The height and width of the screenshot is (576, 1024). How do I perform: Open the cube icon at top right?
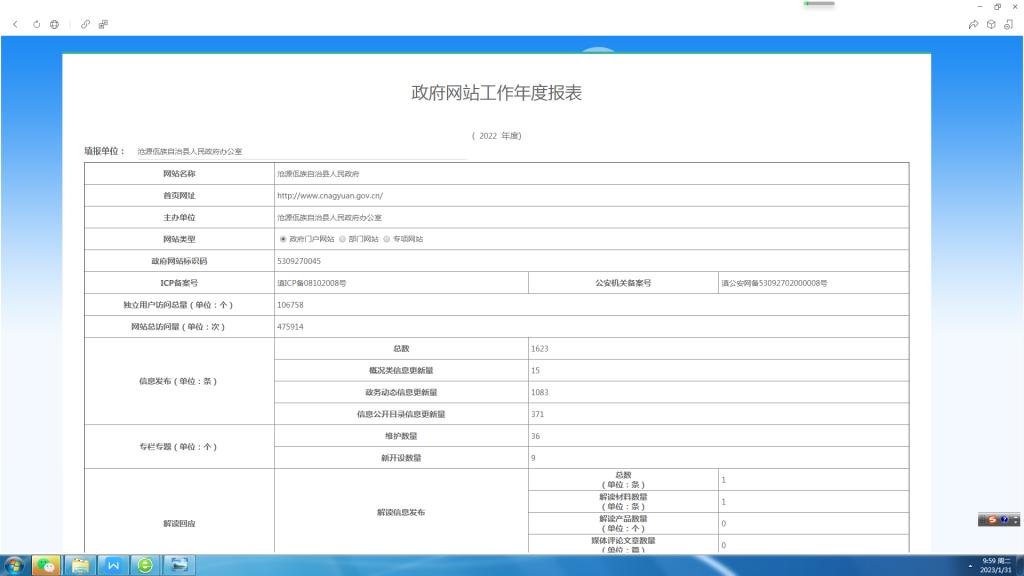click(991, 24)
